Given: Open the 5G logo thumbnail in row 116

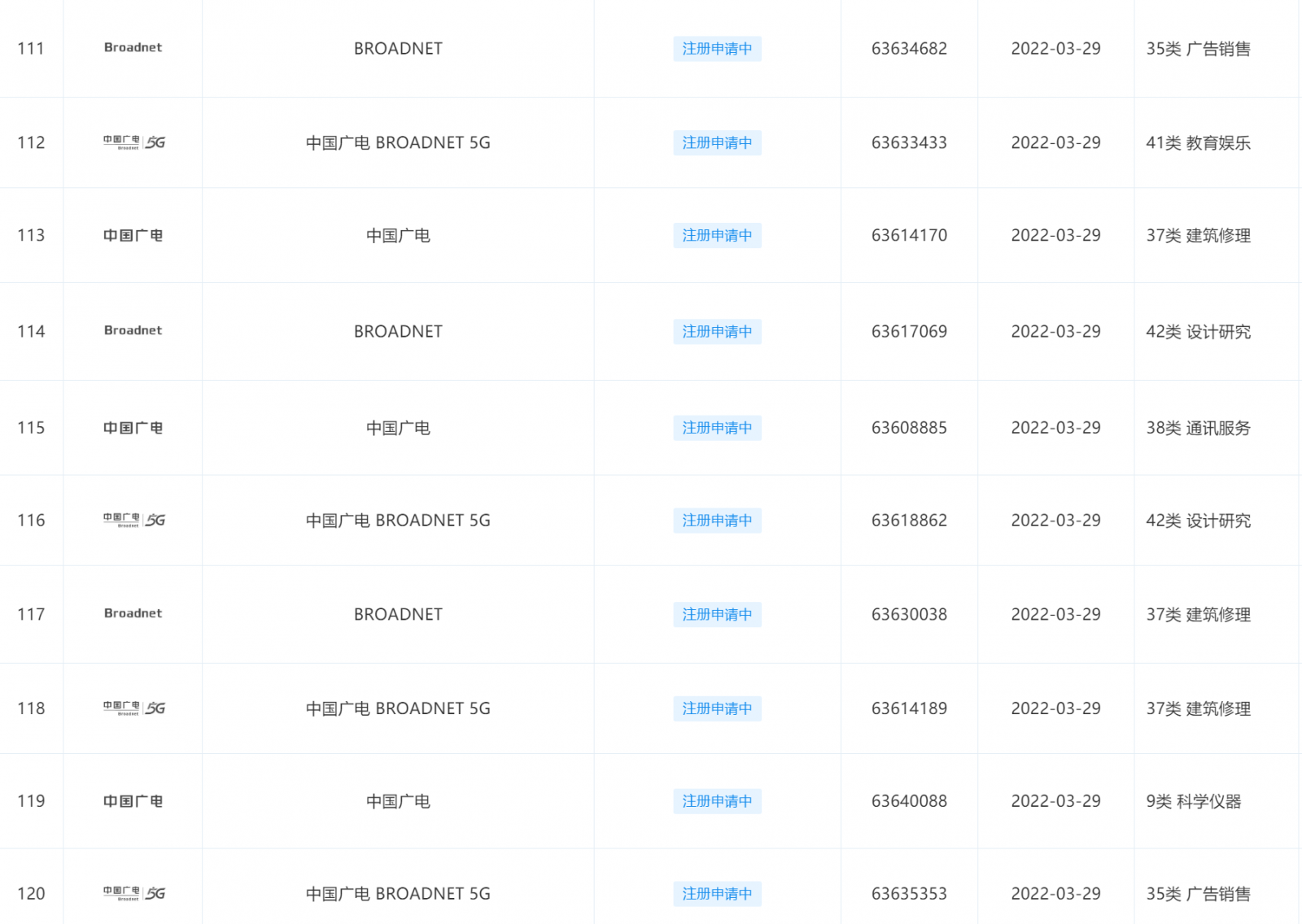Looking at the screenshot, I should (133, 520).
